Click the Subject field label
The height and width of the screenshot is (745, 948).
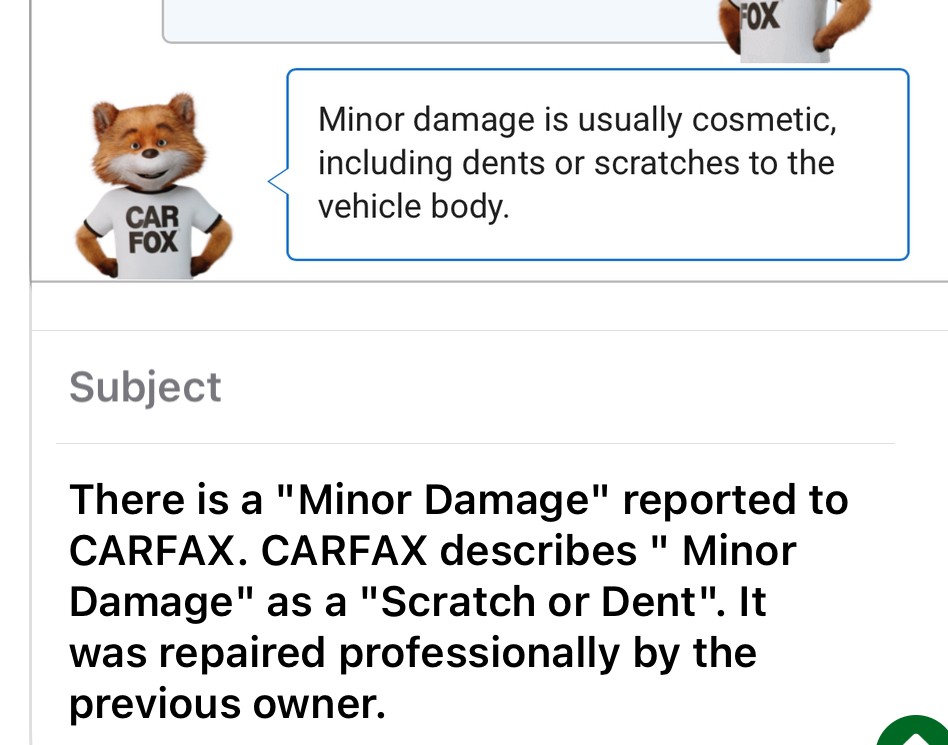pyautogui.click(x=145, y=387)
